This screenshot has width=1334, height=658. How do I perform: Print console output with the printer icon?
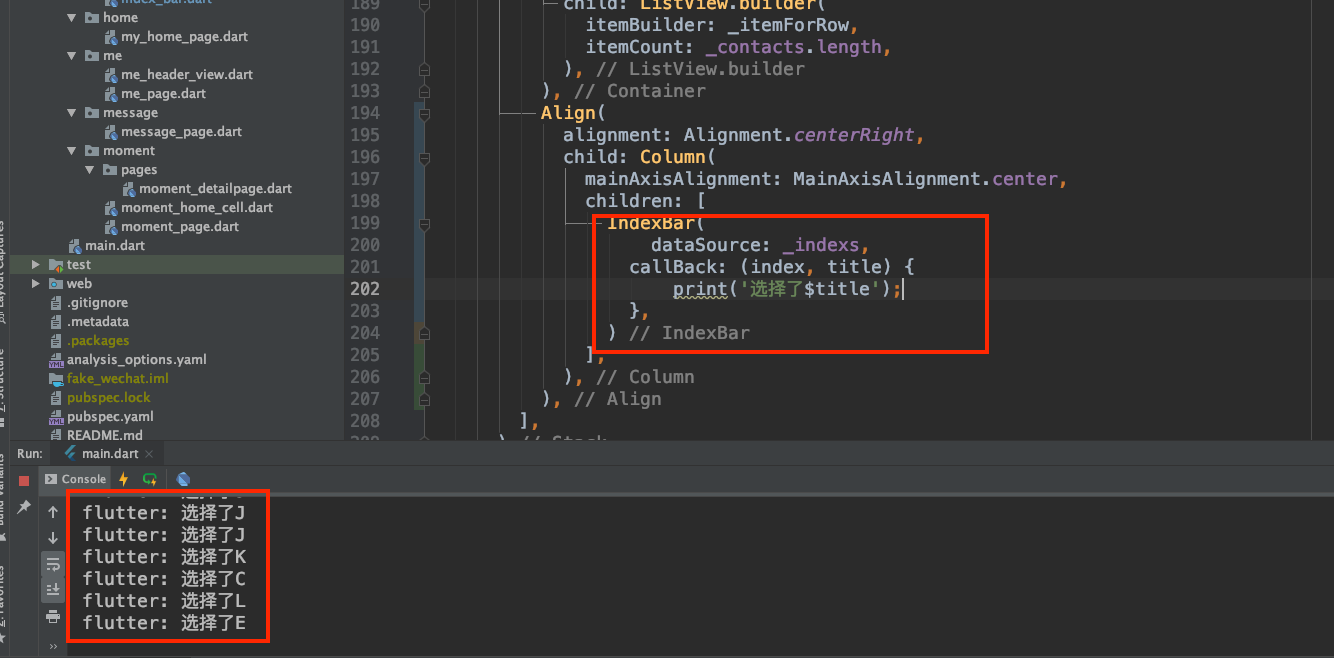53,616
